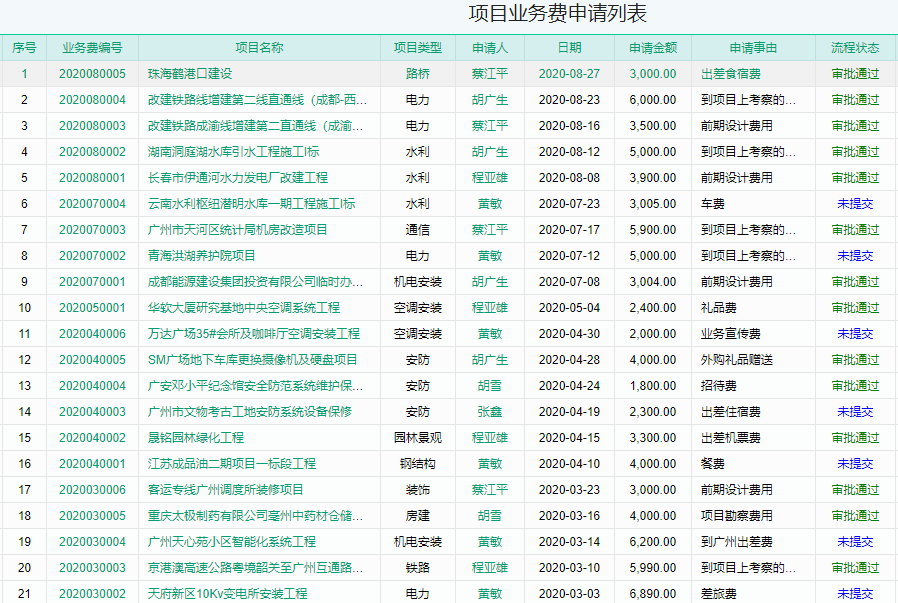Click applicant 张鑫 in row 14

point(490,412)
